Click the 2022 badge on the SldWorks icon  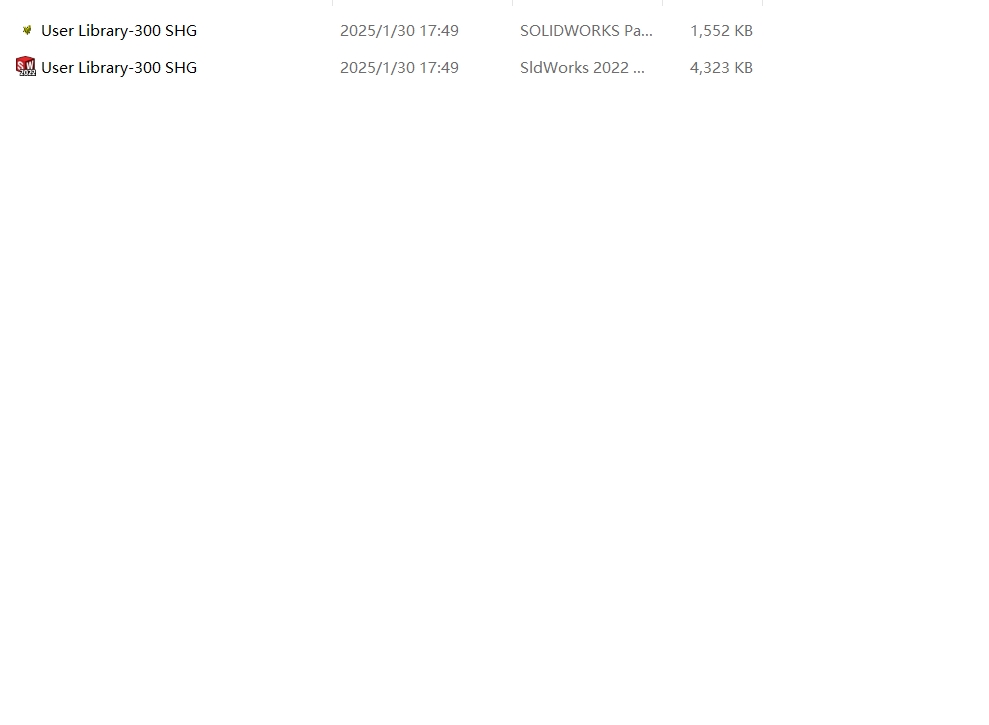click(28, 73)
